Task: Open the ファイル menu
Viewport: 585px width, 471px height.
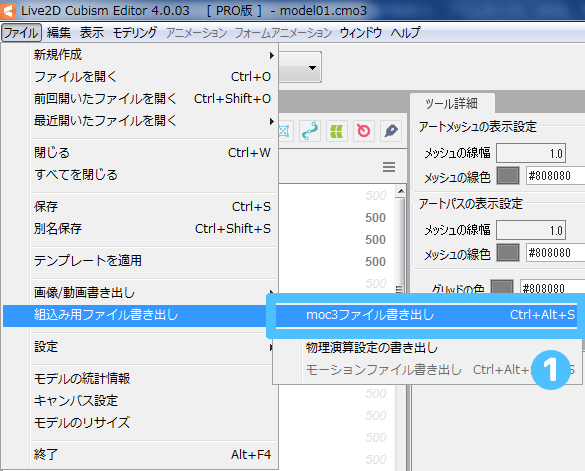Action: 21,33
